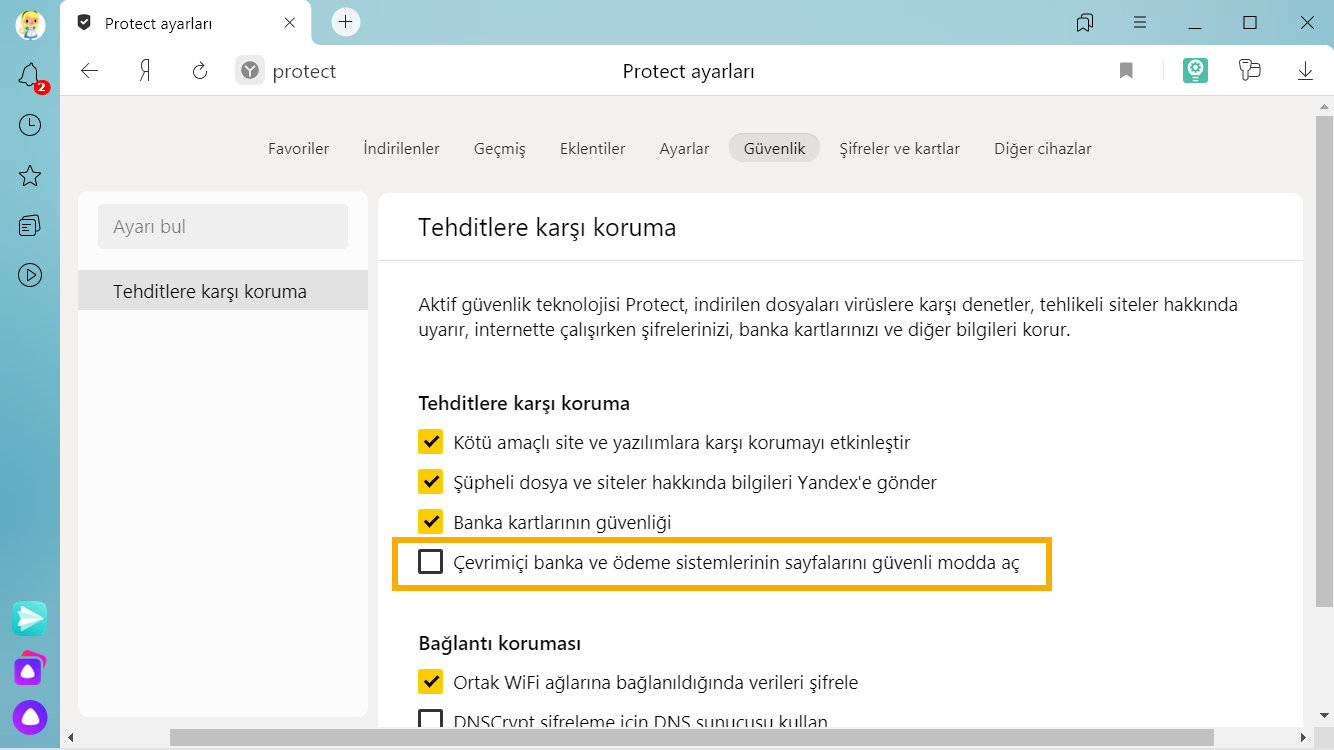Open the green Protect extension icon
The height and width of the screenshot is (750, 1334).
(1195, 70)
